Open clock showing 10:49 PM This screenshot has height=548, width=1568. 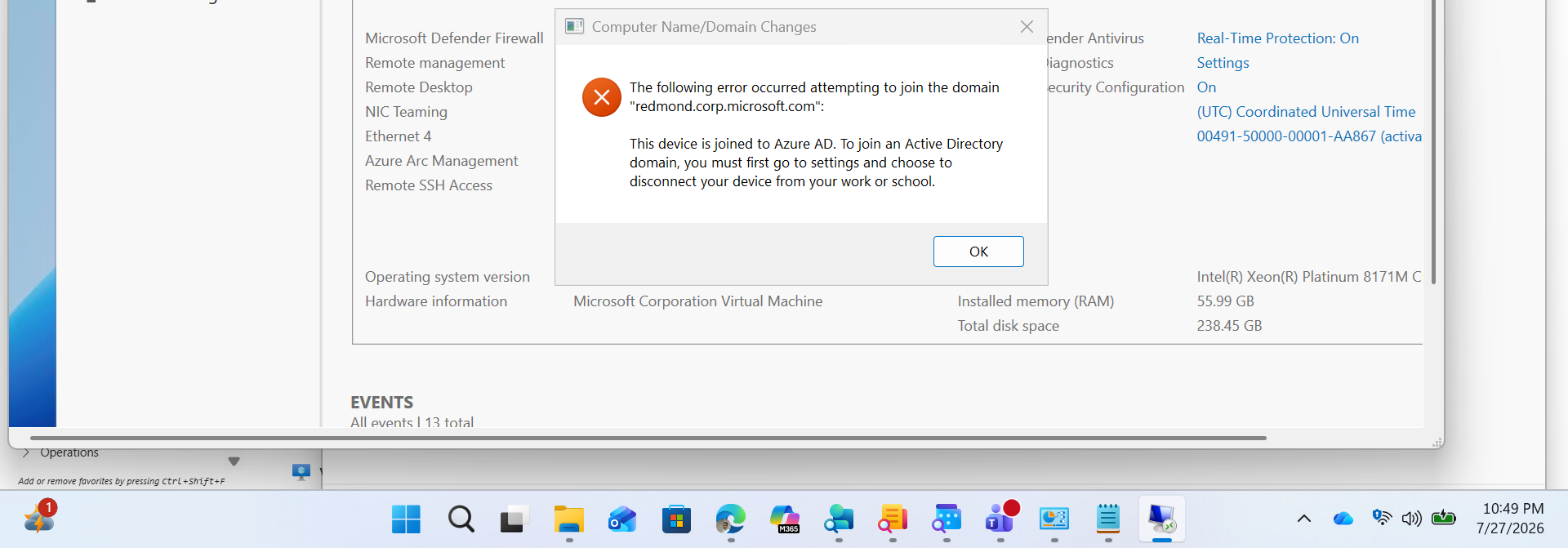click(x=1512, y=519)
